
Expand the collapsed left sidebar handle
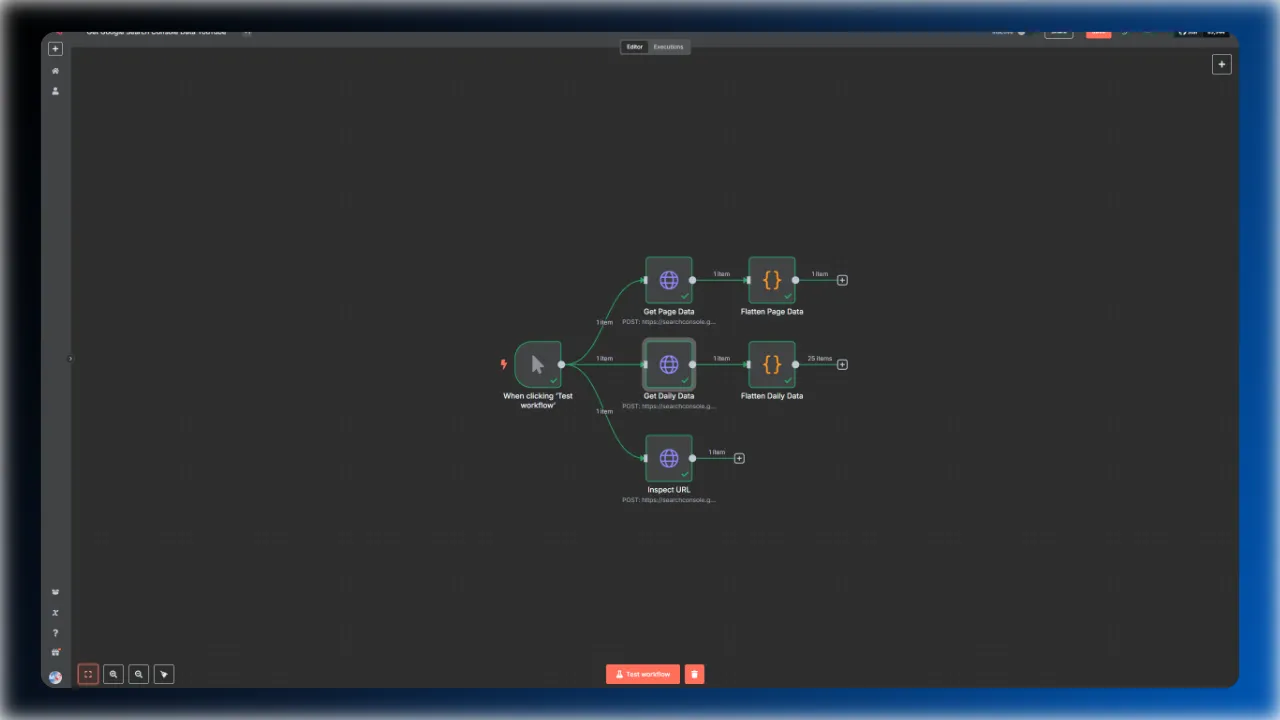(70, 358)
